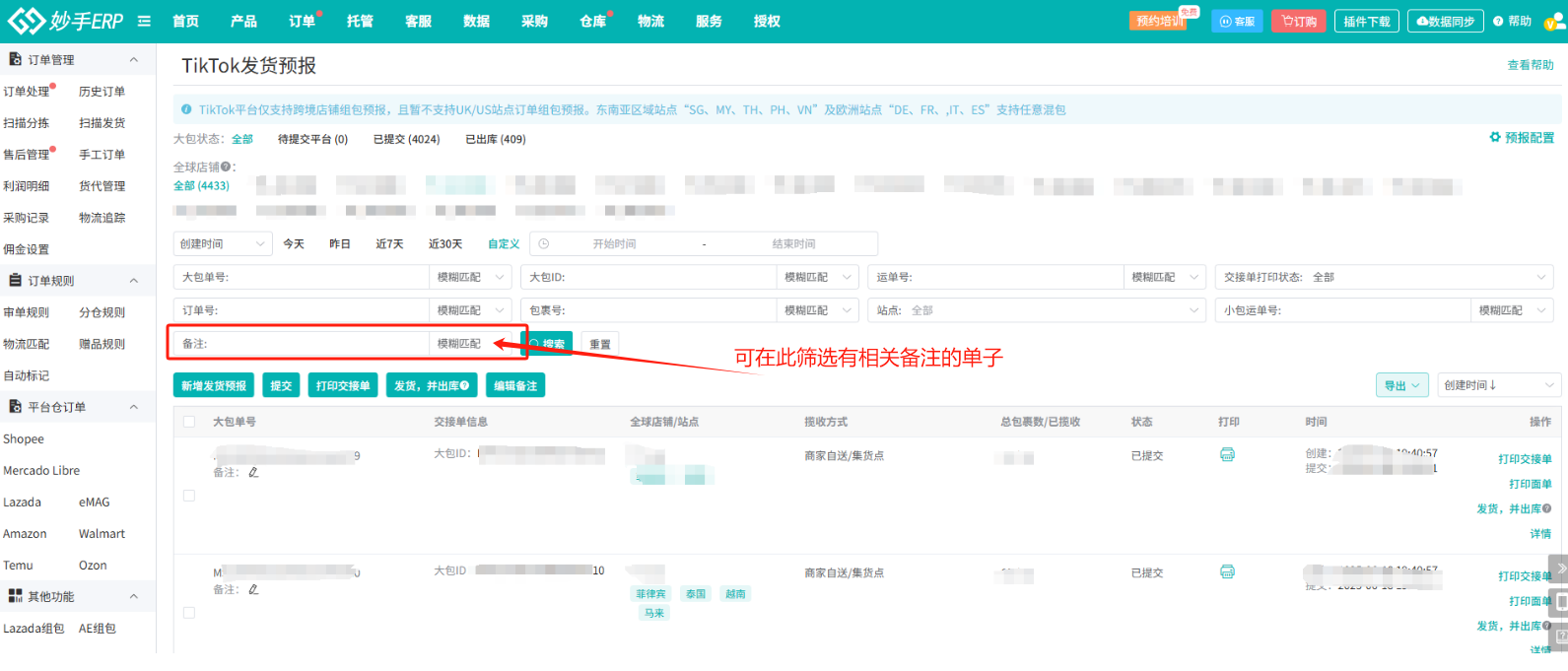Click the clock icon in date range field

[544, 243]
